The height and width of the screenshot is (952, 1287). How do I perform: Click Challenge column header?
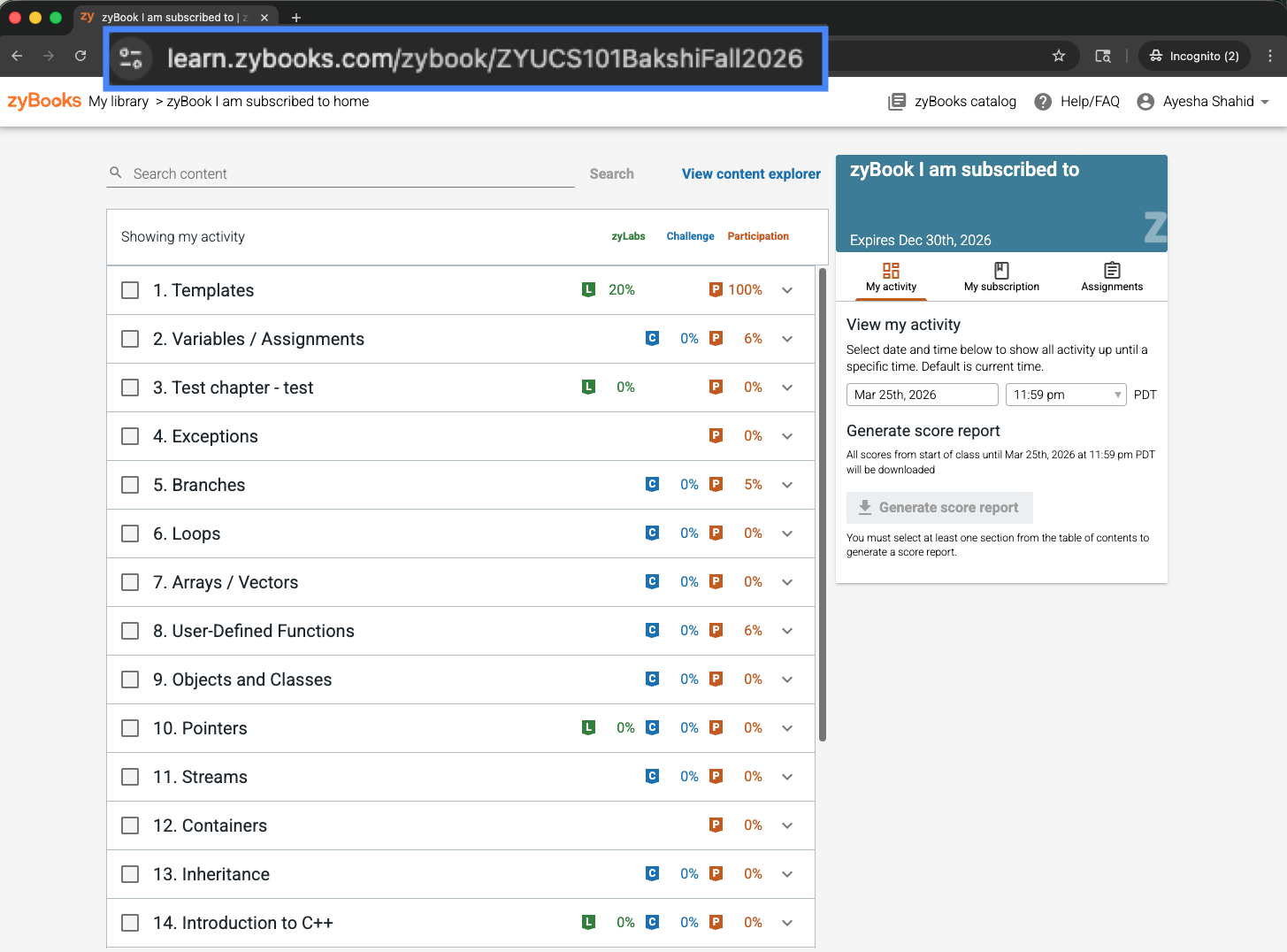pyautogui.click(x=690, y=236)
